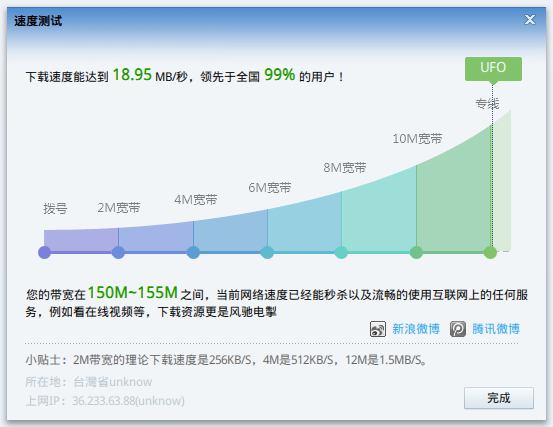
Task: Select the 拨号 timeline dot
Action: pos(44,252)
